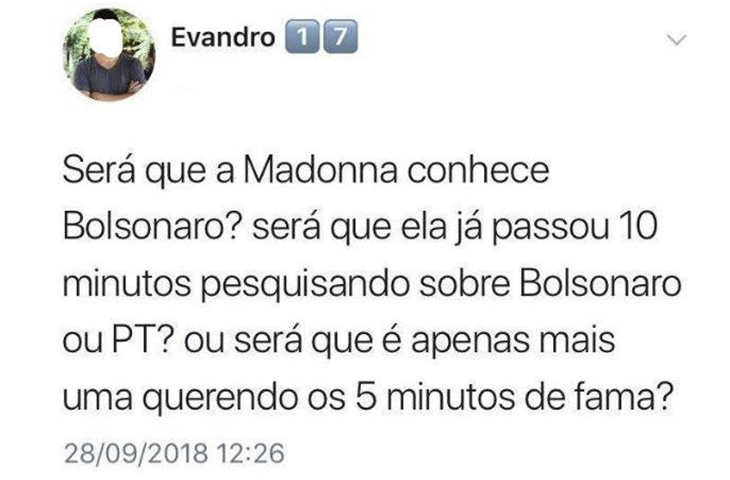The height and width of the screenshot is (480, 730).
Task: Click the Evandro display name
Action: (x=223, y=37)
